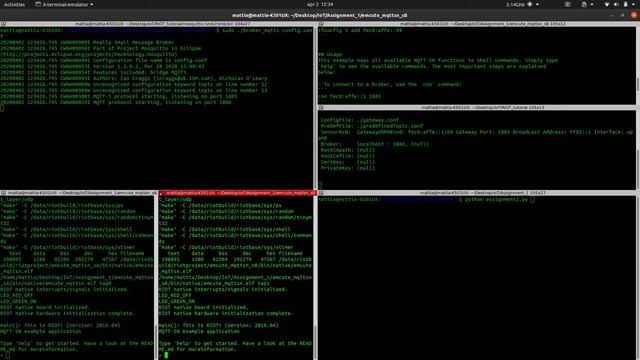Select the bottom-left emcute_mqttsn pane title bar
This screenshot has height=360, width=640.
(78, 193)
